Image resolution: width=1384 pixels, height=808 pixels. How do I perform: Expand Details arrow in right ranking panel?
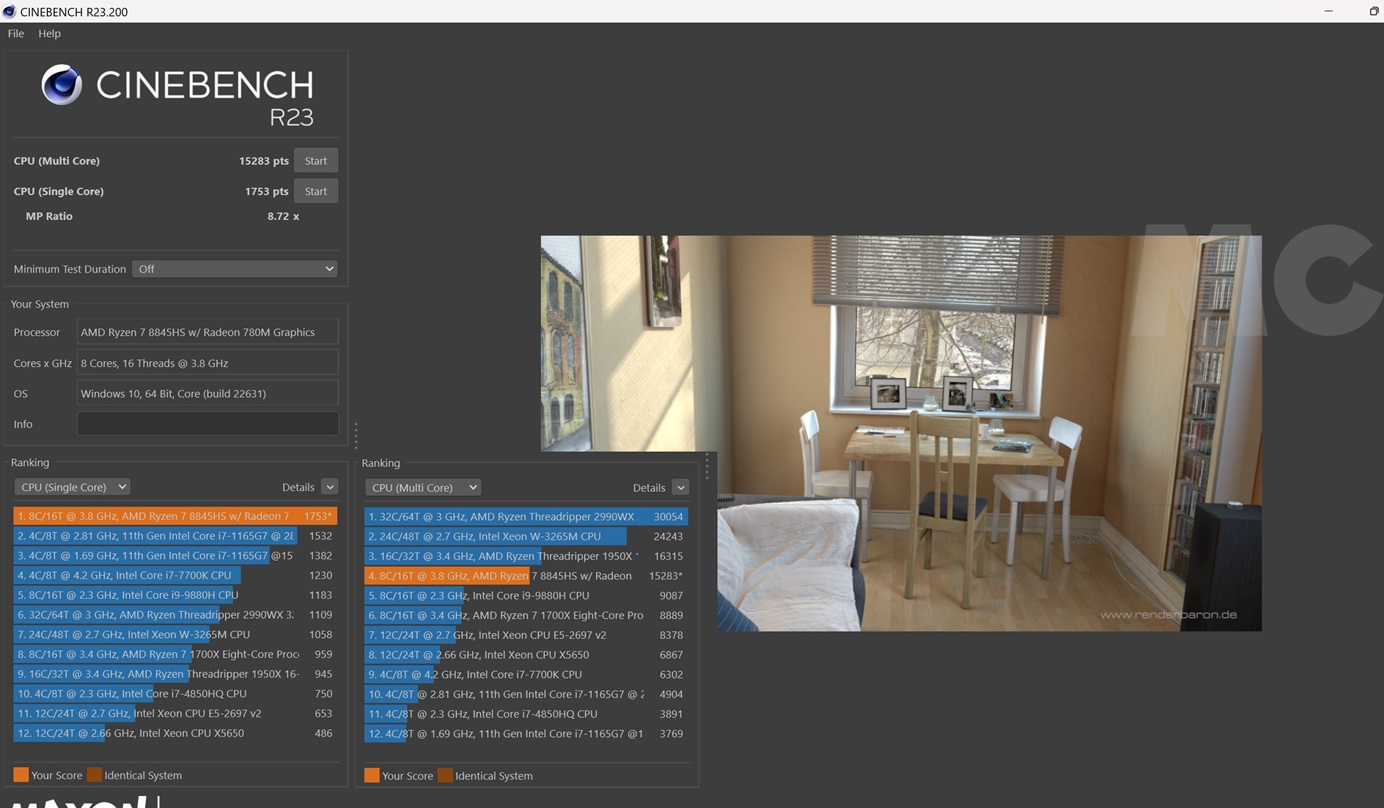click(x=680, y=487)
